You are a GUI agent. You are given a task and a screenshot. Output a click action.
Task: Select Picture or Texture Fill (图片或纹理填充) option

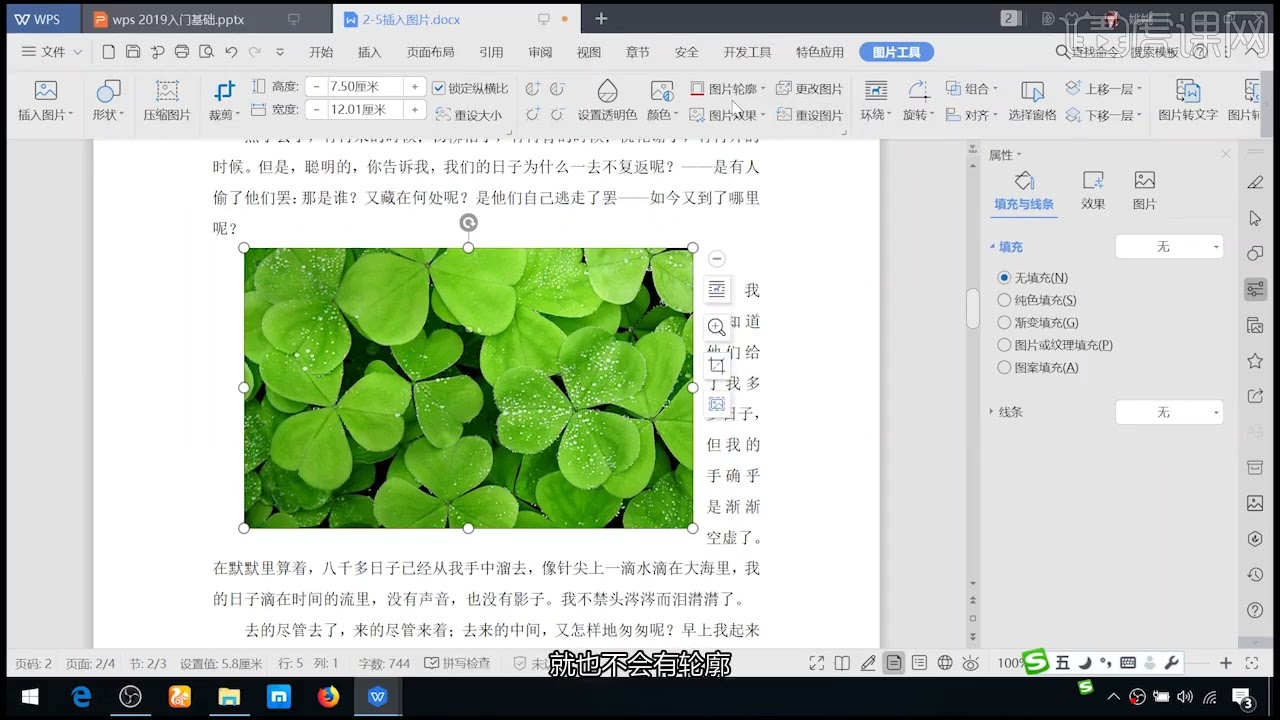coord(1005,345)
